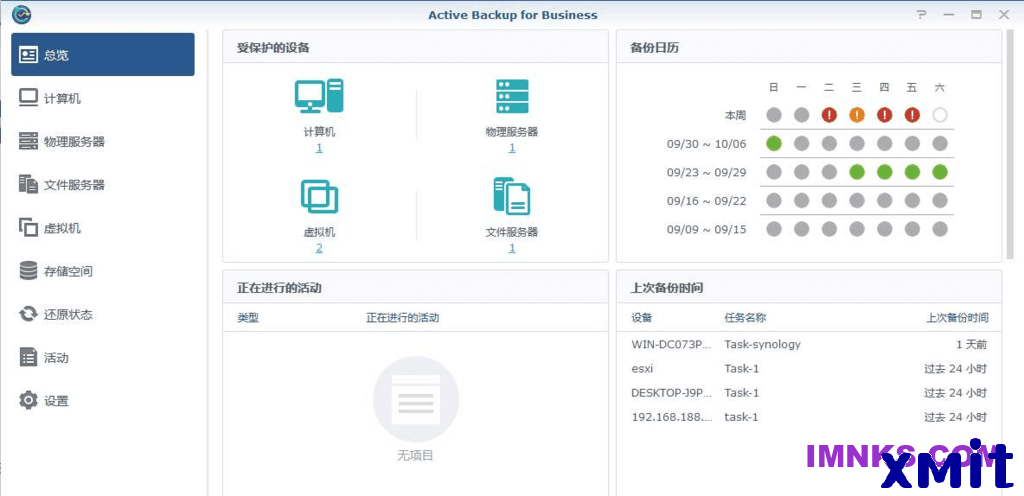The height and width of the screenshot is (496, 1024).
Task: Open the count link under 文件服务器 card
Action: [511, 248]
